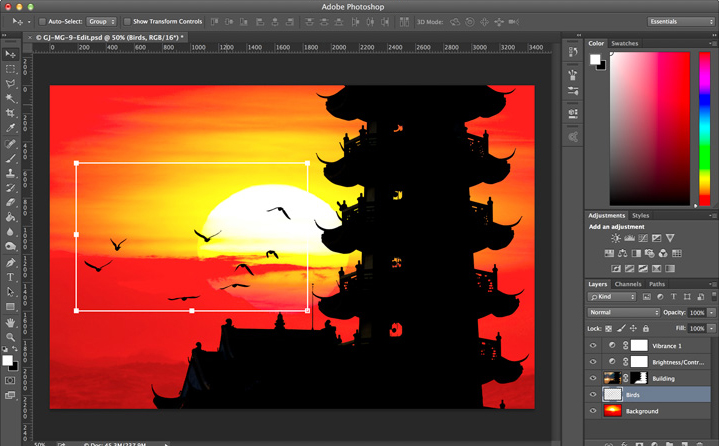The image size is (719, 446).
Task: Open the Essentials workspace dropdown
Action: click(x=680, y=21)
